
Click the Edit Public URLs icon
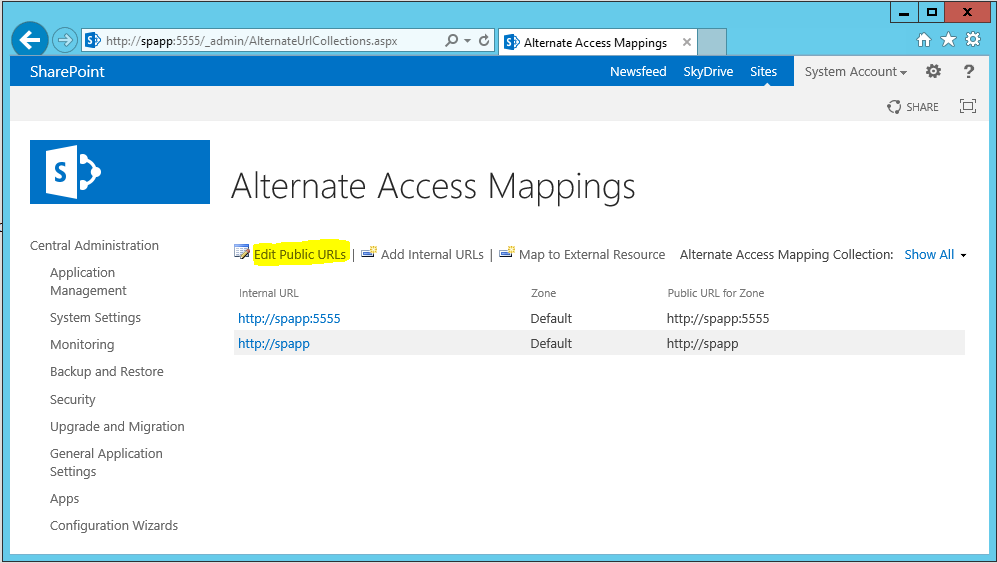point(242,253)
